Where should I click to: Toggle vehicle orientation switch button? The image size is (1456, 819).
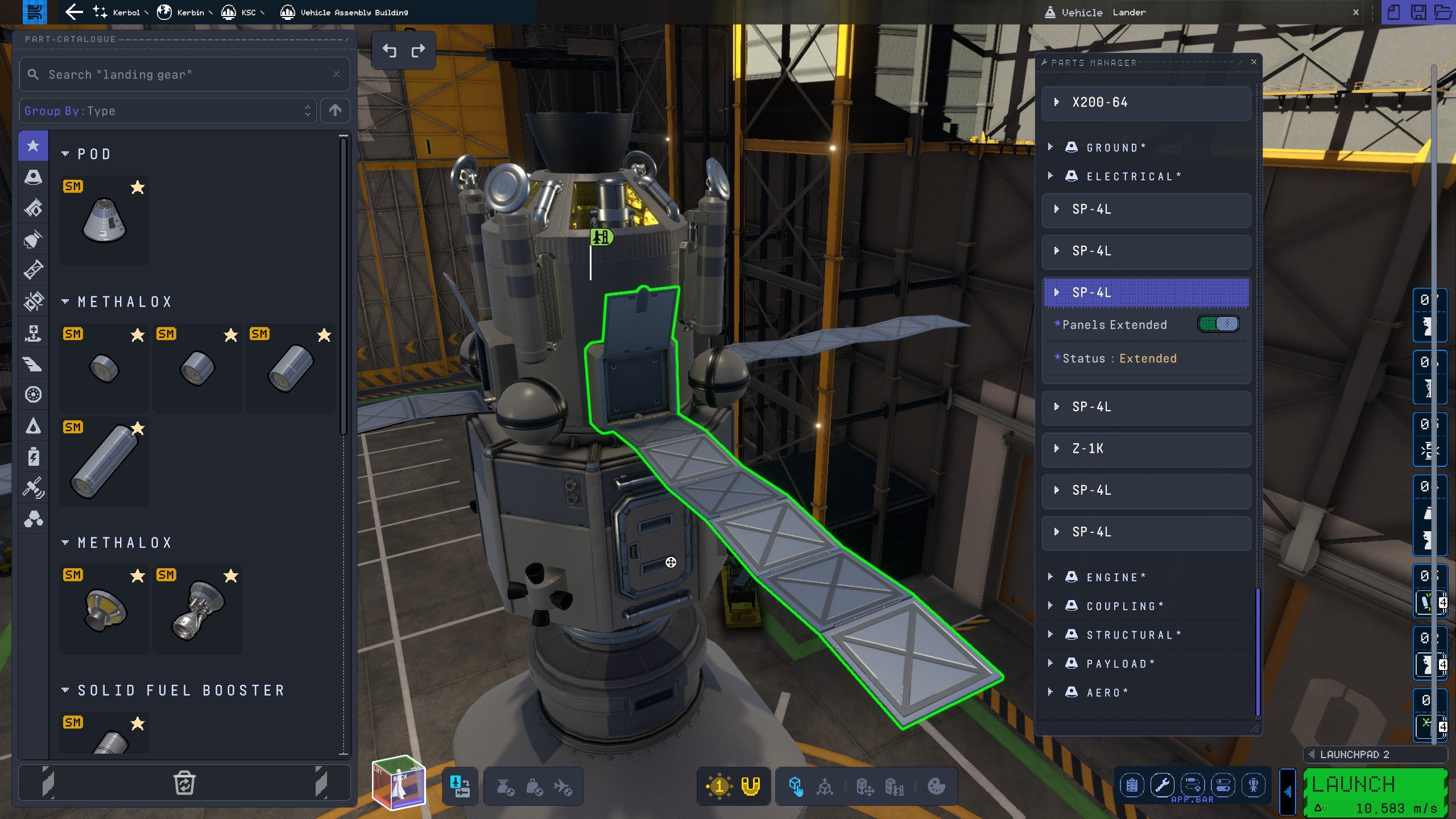coord(460,787)
